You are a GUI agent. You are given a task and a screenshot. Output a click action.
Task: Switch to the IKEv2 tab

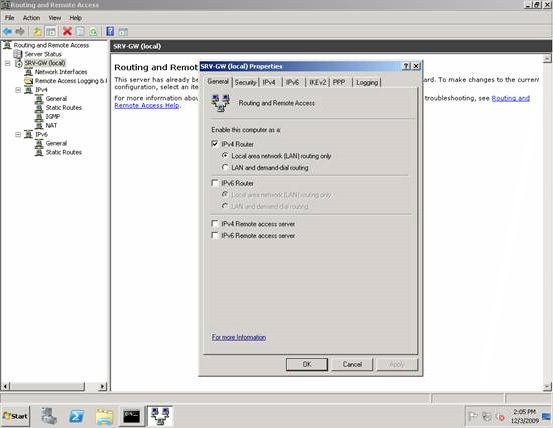pyautogui.click(x=317, y=82)
